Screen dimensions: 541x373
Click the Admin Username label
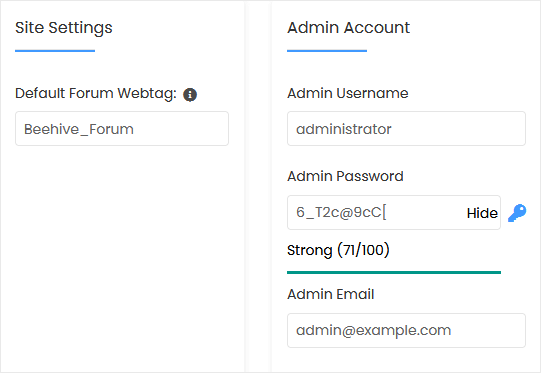click(x=348, y=93)
